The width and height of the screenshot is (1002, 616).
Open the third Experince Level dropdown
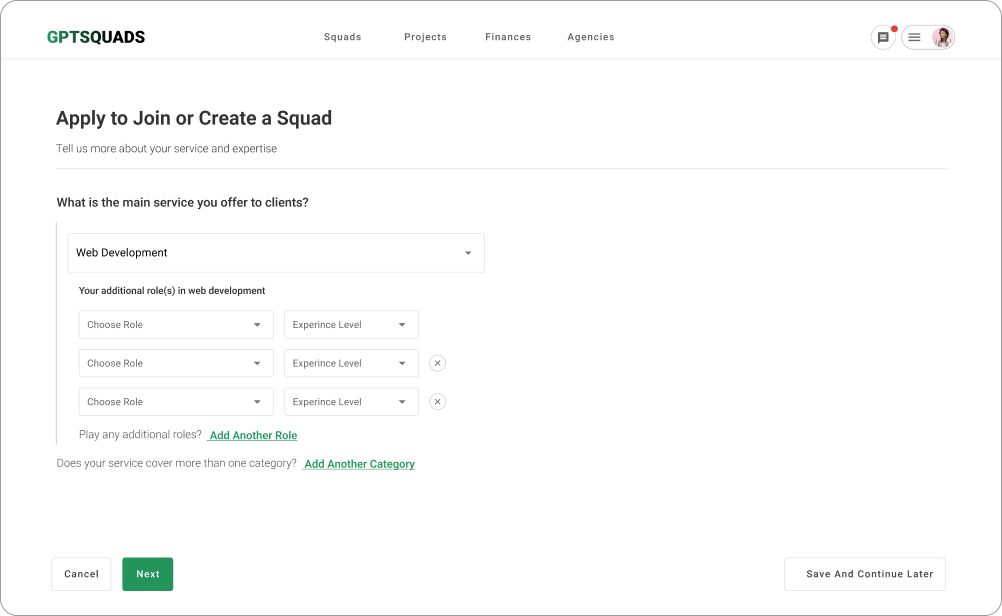(351, 402)
